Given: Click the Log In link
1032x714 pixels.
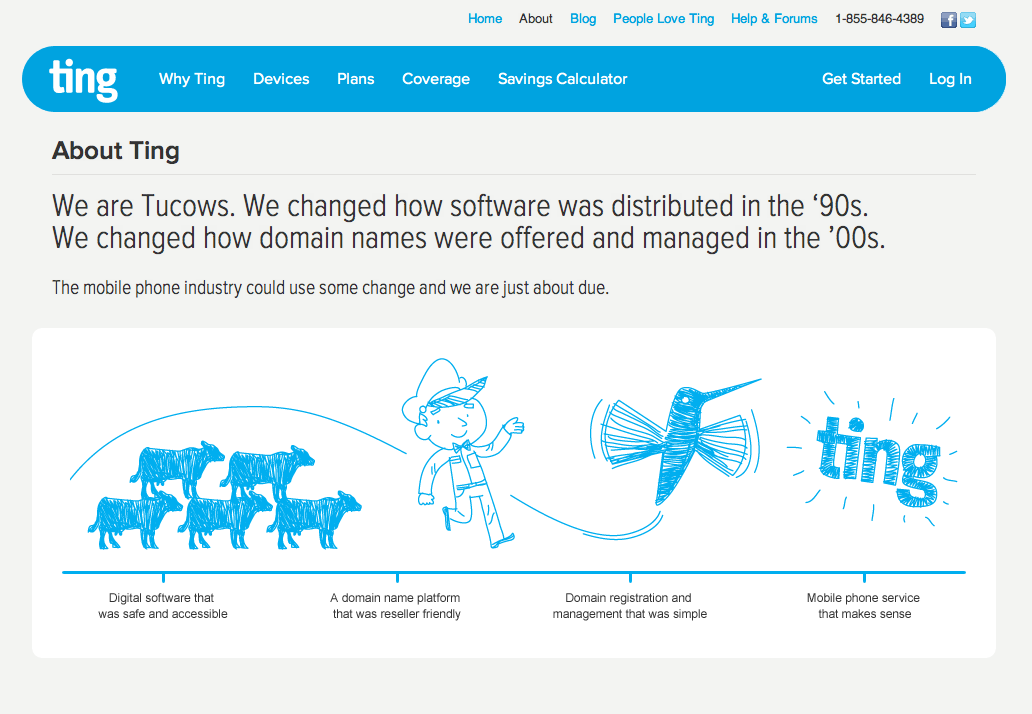Looking at the screenshot, I should (950, 79).
